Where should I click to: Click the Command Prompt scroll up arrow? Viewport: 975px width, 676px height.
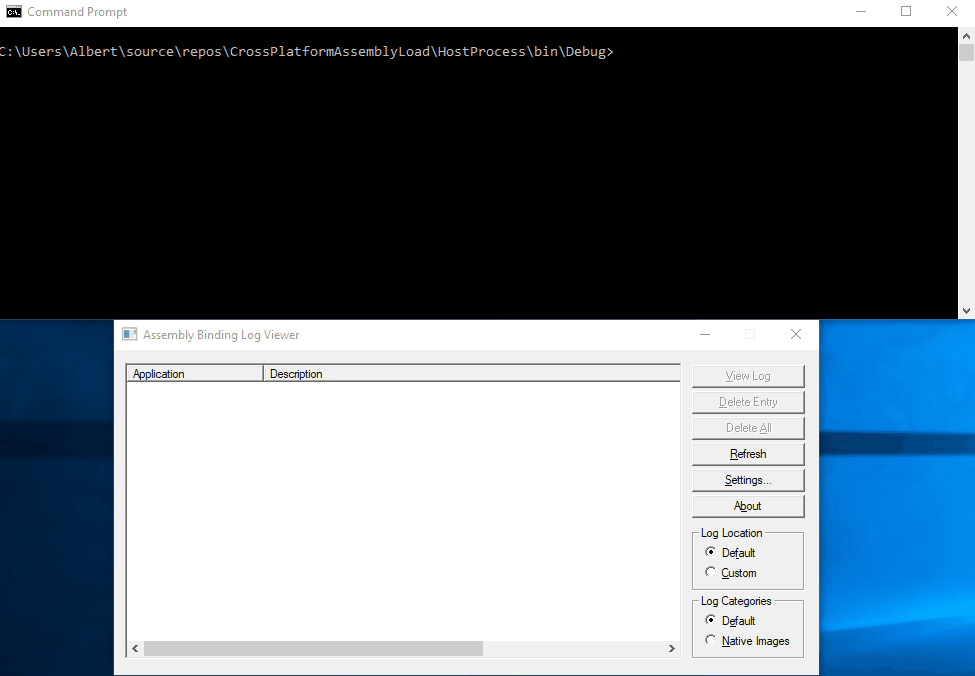[x=966, y=35]
